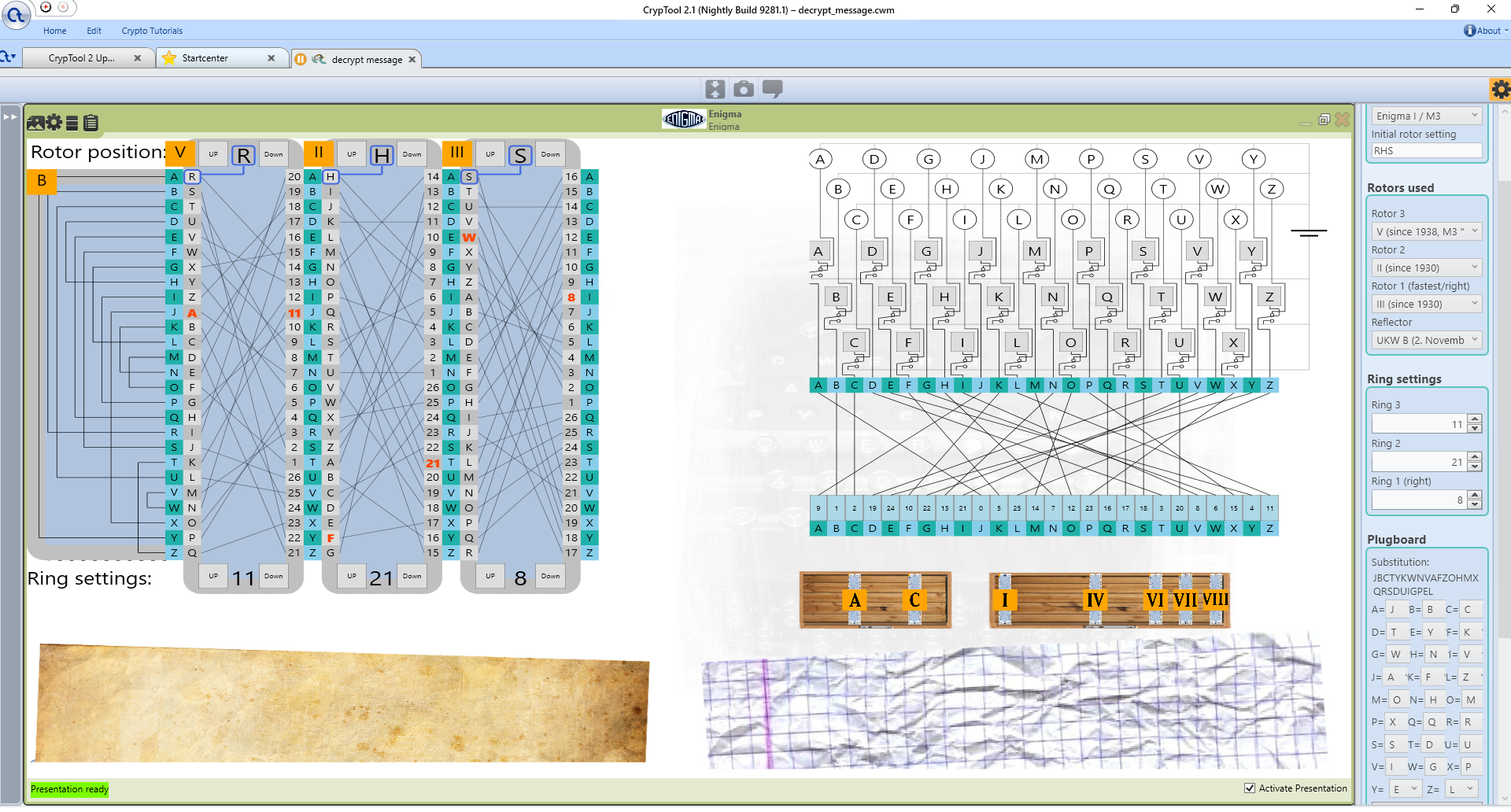Viewport: 1511px width, 812px height.
Task: Increase the Ring 3 value with up stepper
Action: (x=1475, y=419)
